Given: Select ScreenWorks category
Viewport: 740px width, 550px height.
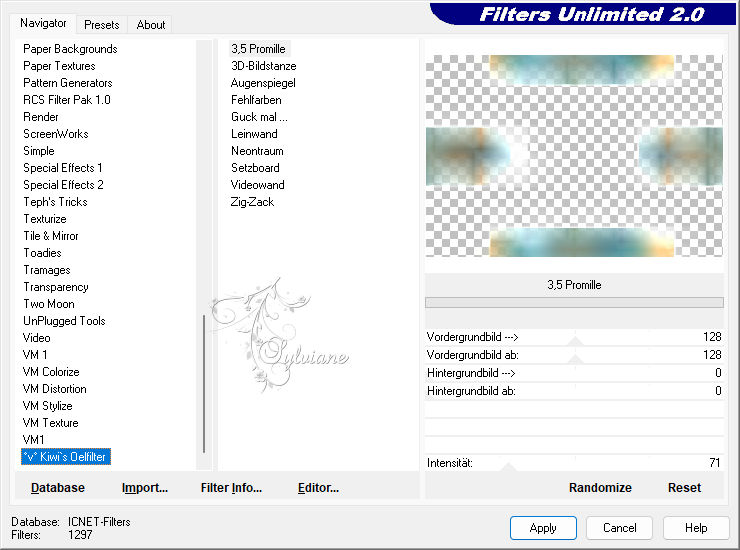Looking at the screenshot, I should pyautogui.click(x=56, y=134).
